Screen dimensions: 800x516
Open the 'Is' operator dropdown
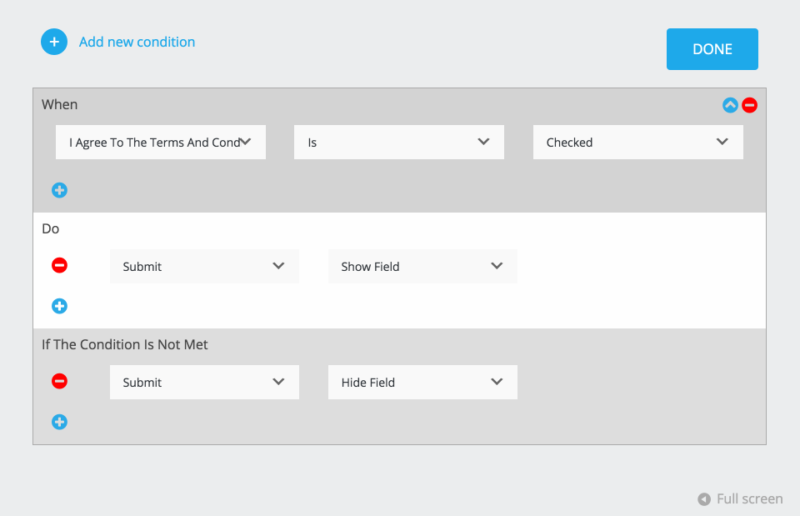pyautogui.click(x=398, y=142)
